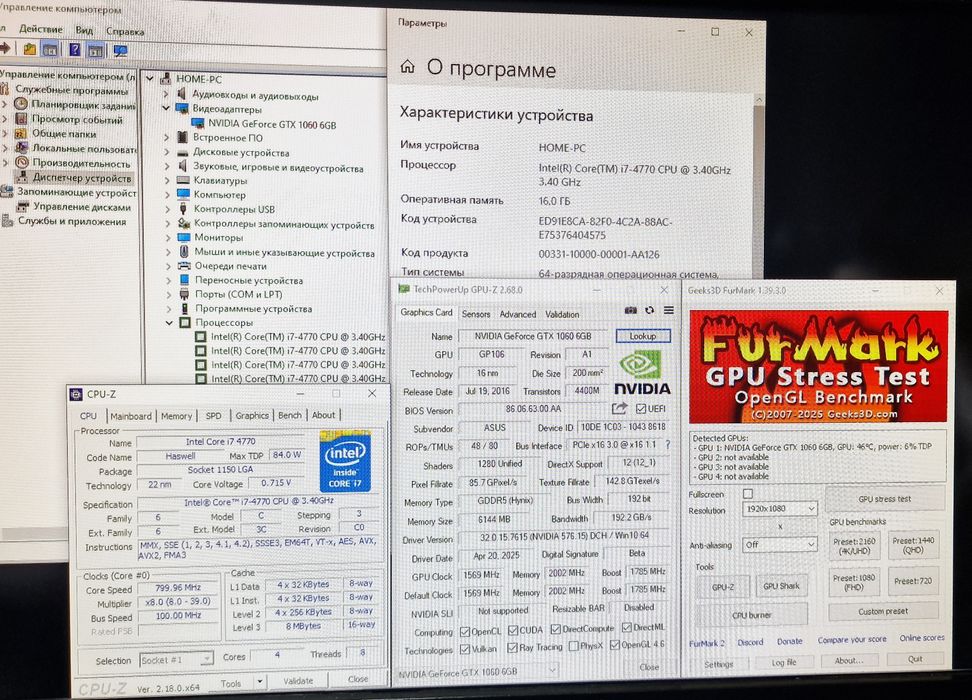The image size is (972, 700).
Task: Click the Lookup button in GPU-Z
Action: (x=643, y=335)
